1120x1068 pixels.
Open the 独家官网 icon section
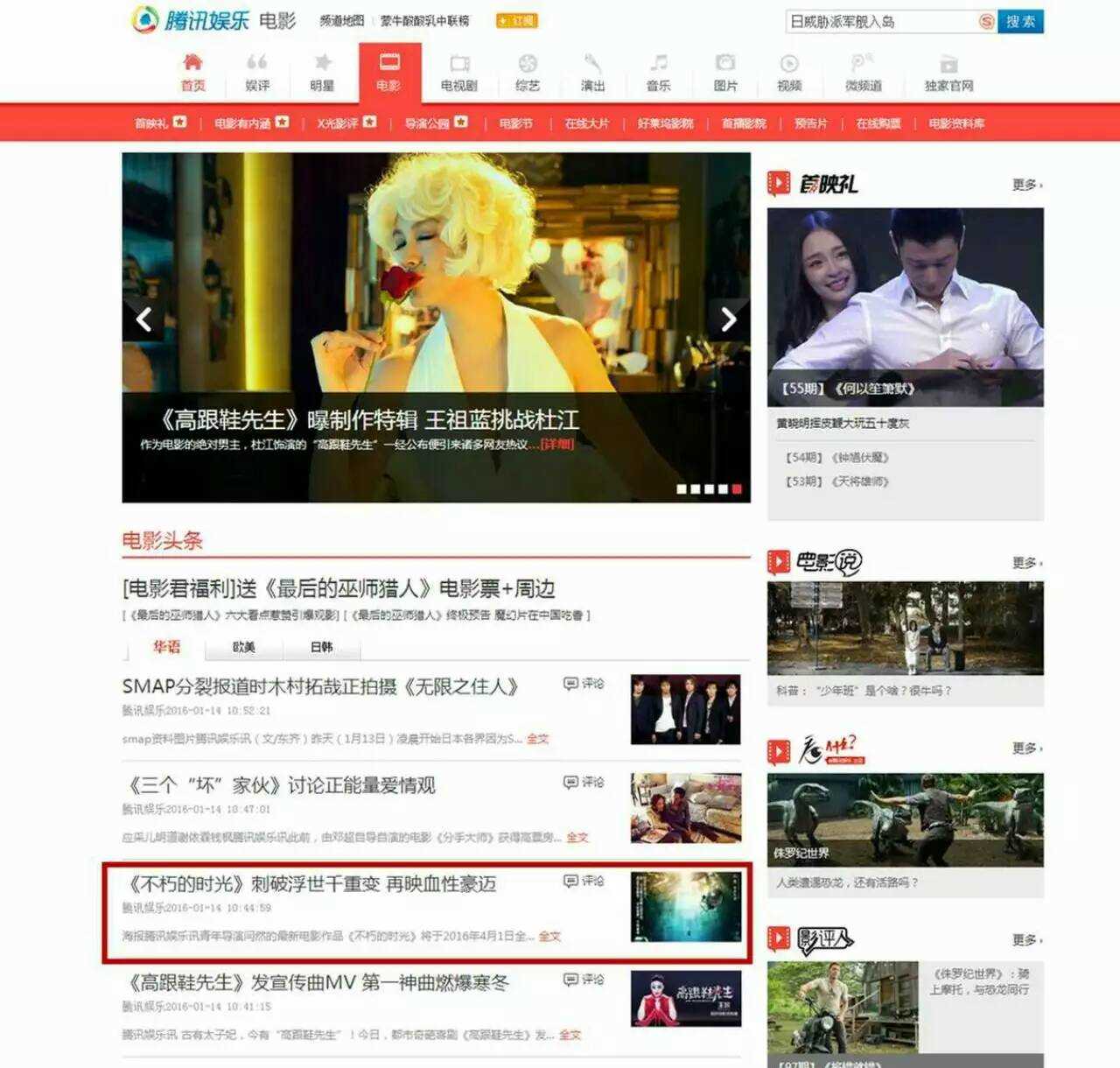click(x=948, y=73)
